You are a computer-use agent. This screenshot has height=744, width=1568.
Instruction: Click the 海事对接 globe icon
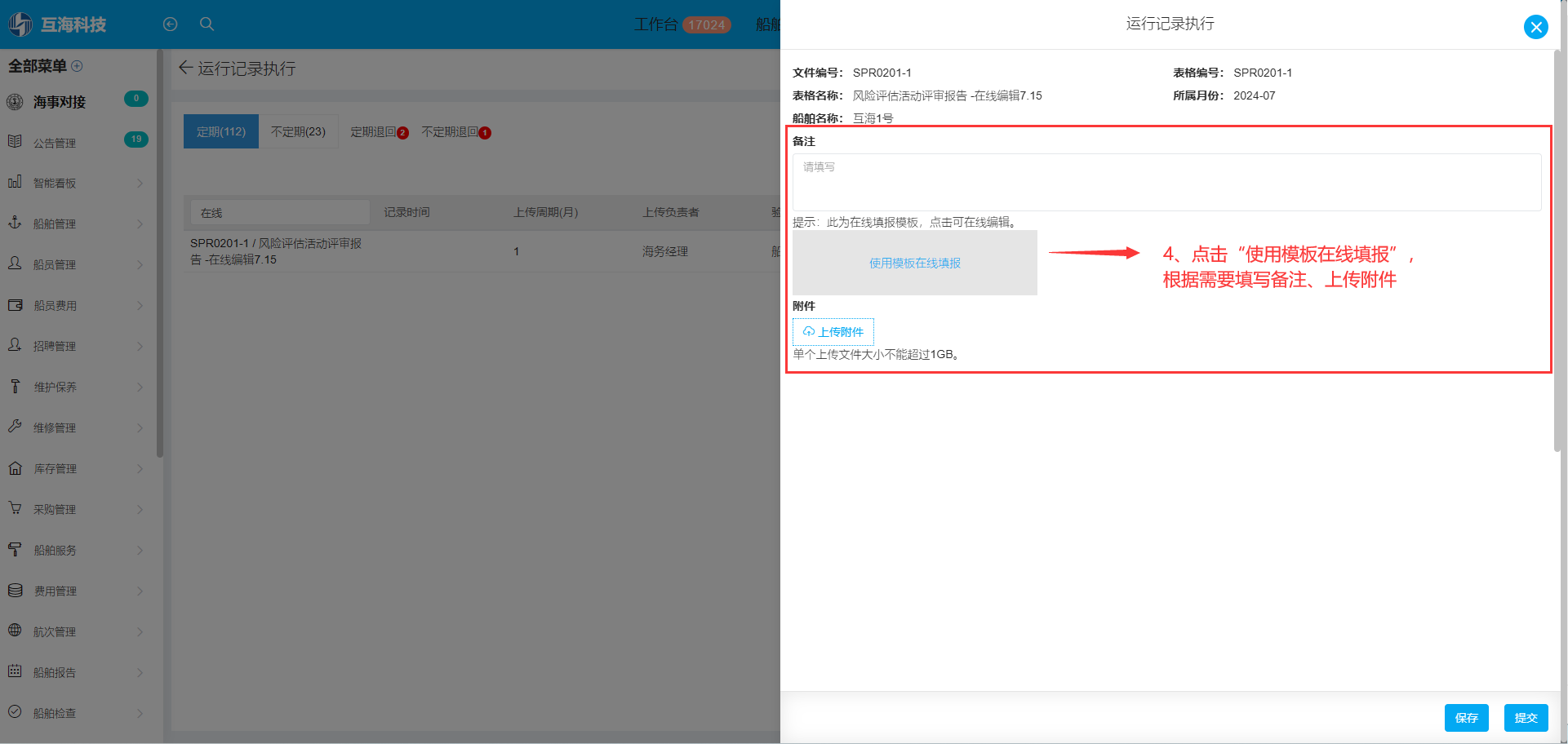point(15,102)
